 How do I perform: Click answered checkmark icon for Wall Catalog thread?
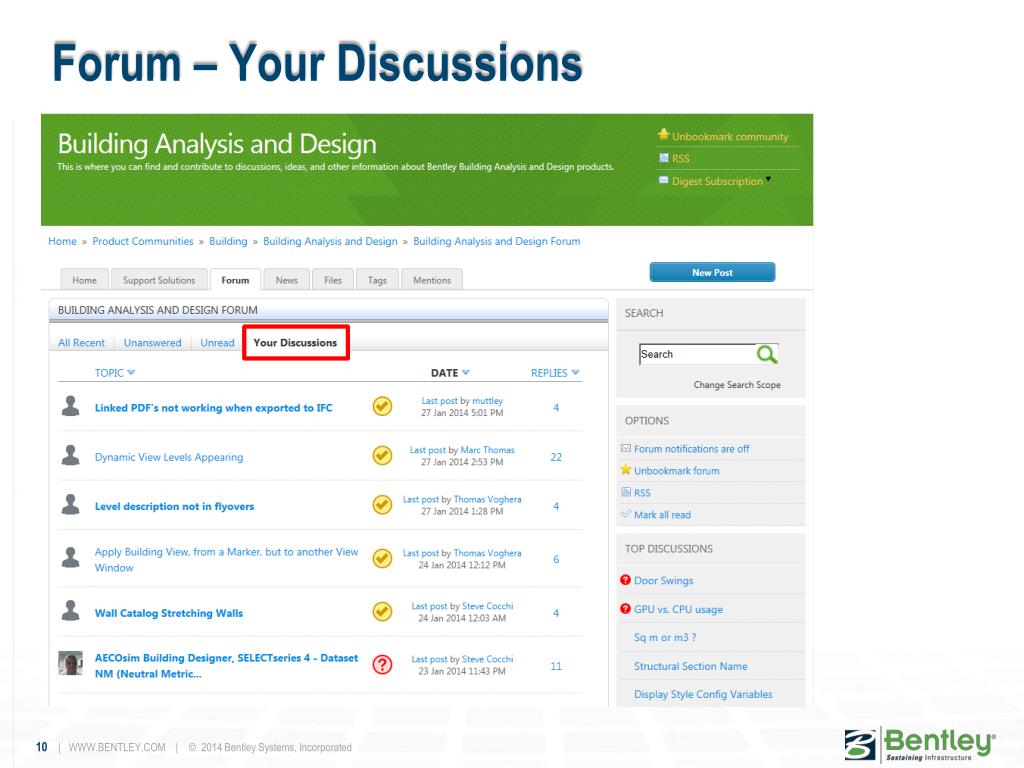click(x=382, y=611)
